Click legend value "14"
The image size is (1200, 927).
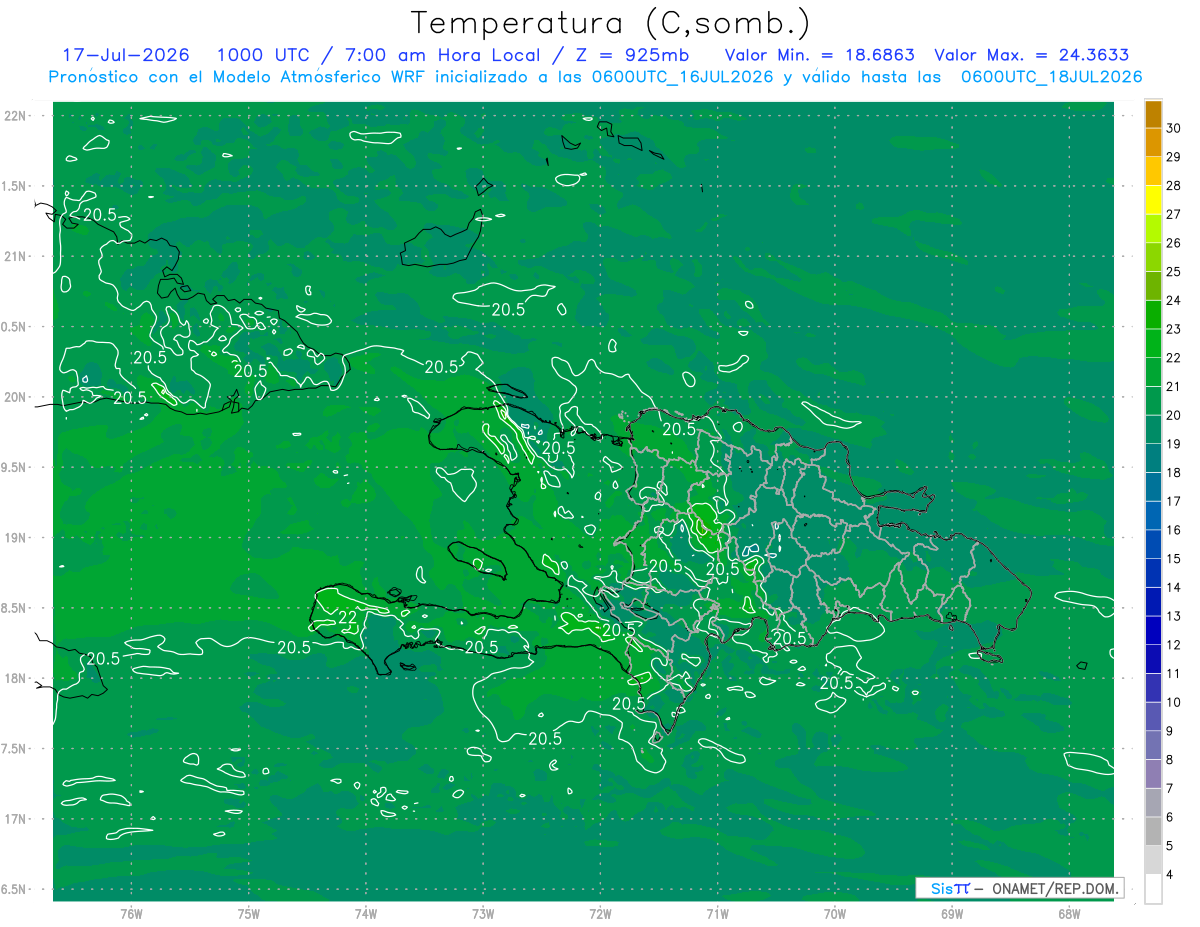(1174, 587)
